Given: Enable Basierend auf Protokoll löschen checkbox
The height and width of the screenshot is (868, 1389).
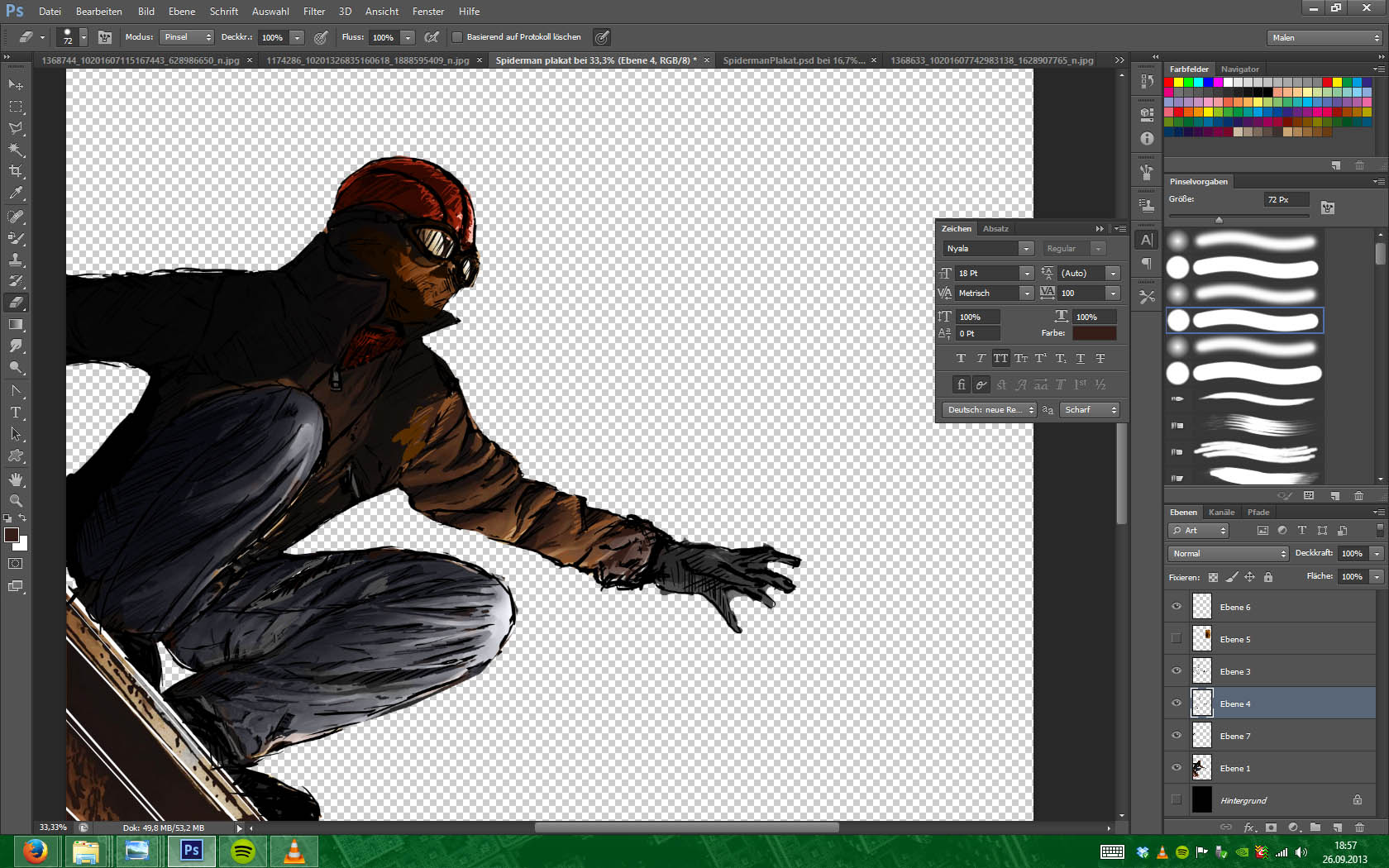Looking at the screenshot, I should (x=456, y=37).
